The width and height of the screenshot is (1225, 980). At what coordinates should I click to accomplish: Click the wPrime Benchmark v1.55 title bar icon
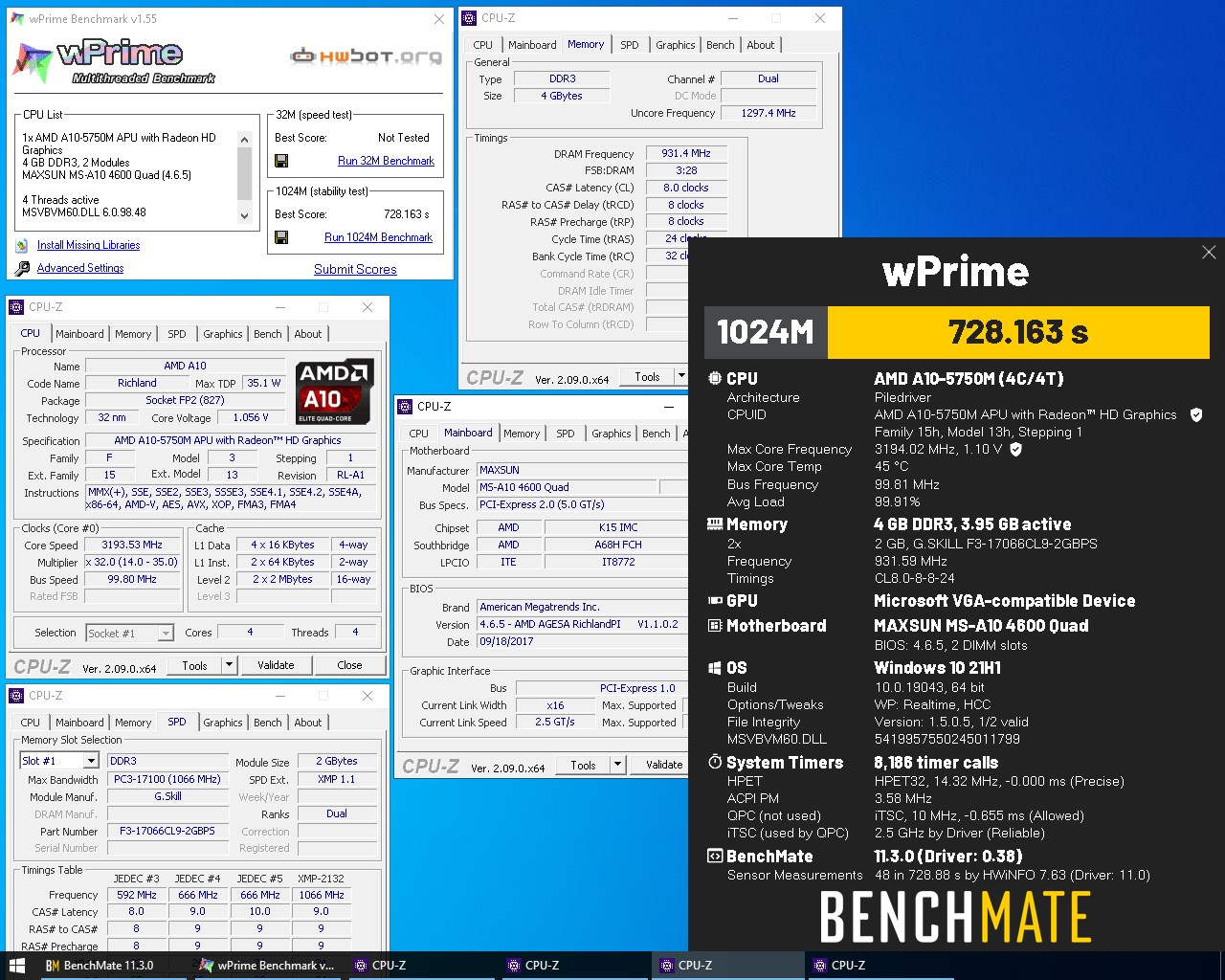point(18,19)
